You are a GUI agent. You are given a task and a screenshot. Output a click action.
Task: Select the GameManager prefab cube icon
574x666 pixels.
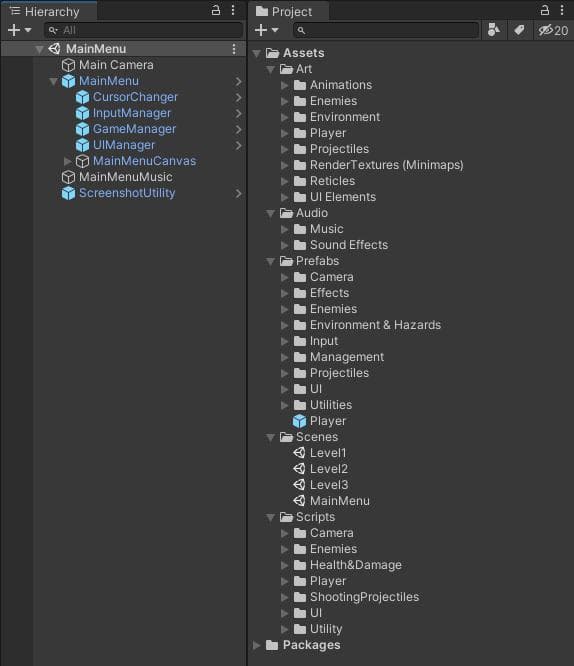tap(82, 129)
